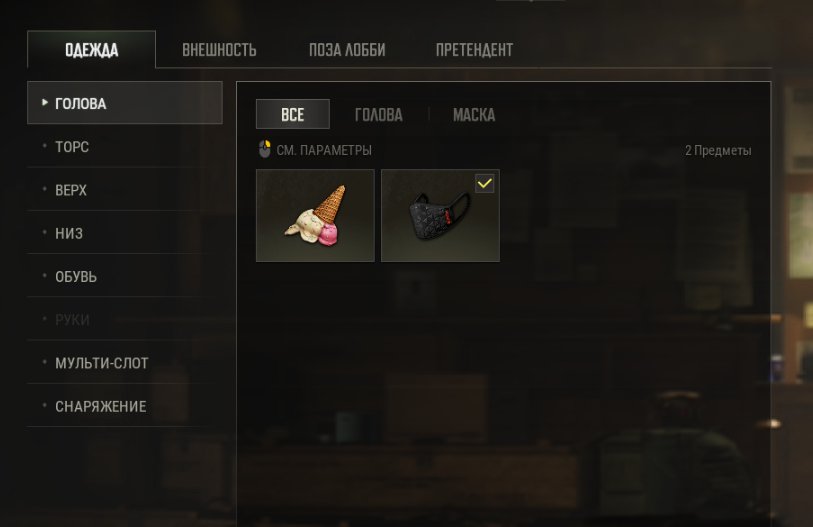Screen dimensions: 813x527
Task: Filter items by МАСКА
Action: [x=474, y=115]
